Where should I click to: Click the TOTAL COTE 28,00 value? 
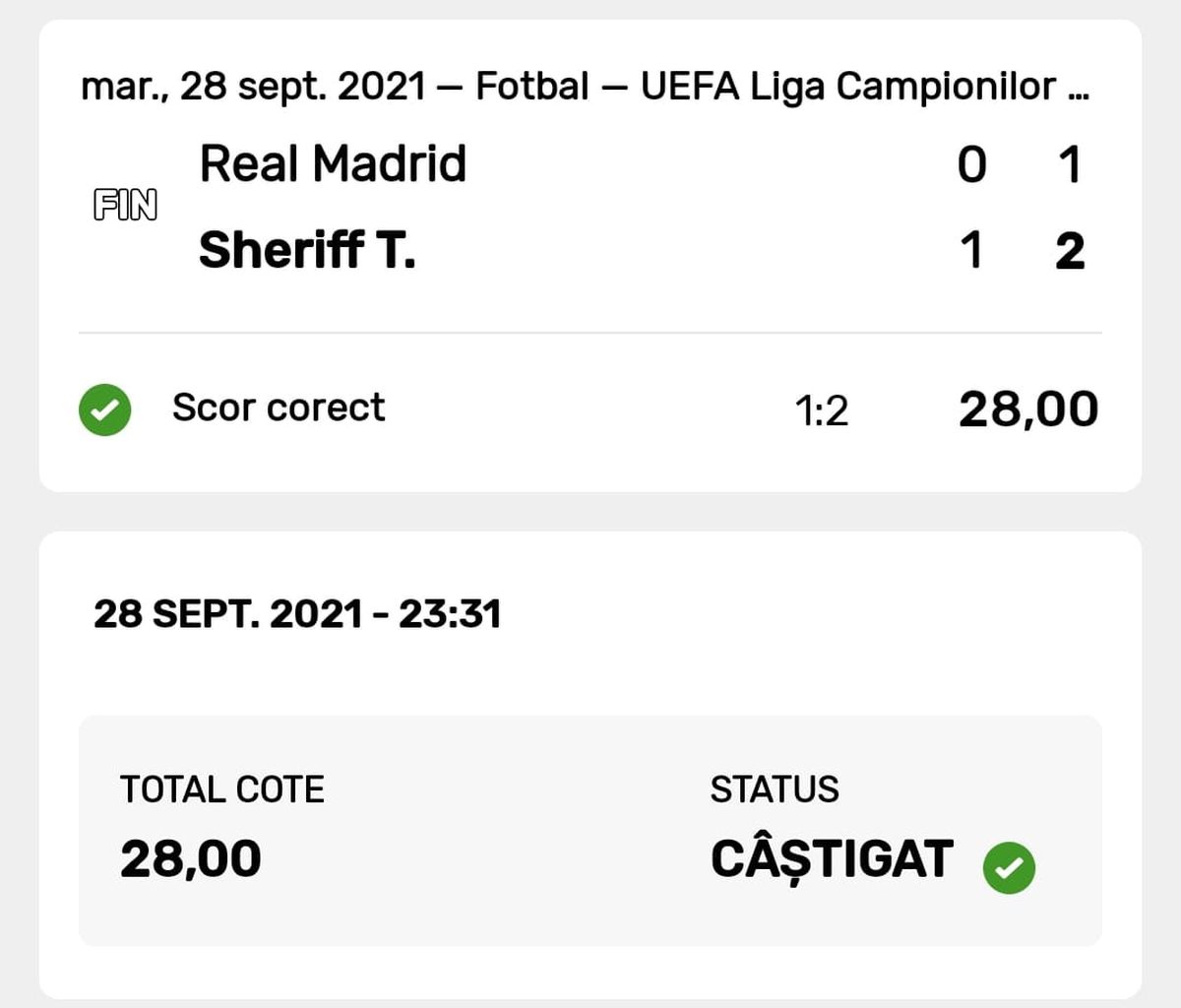click(x=189, y=858)
